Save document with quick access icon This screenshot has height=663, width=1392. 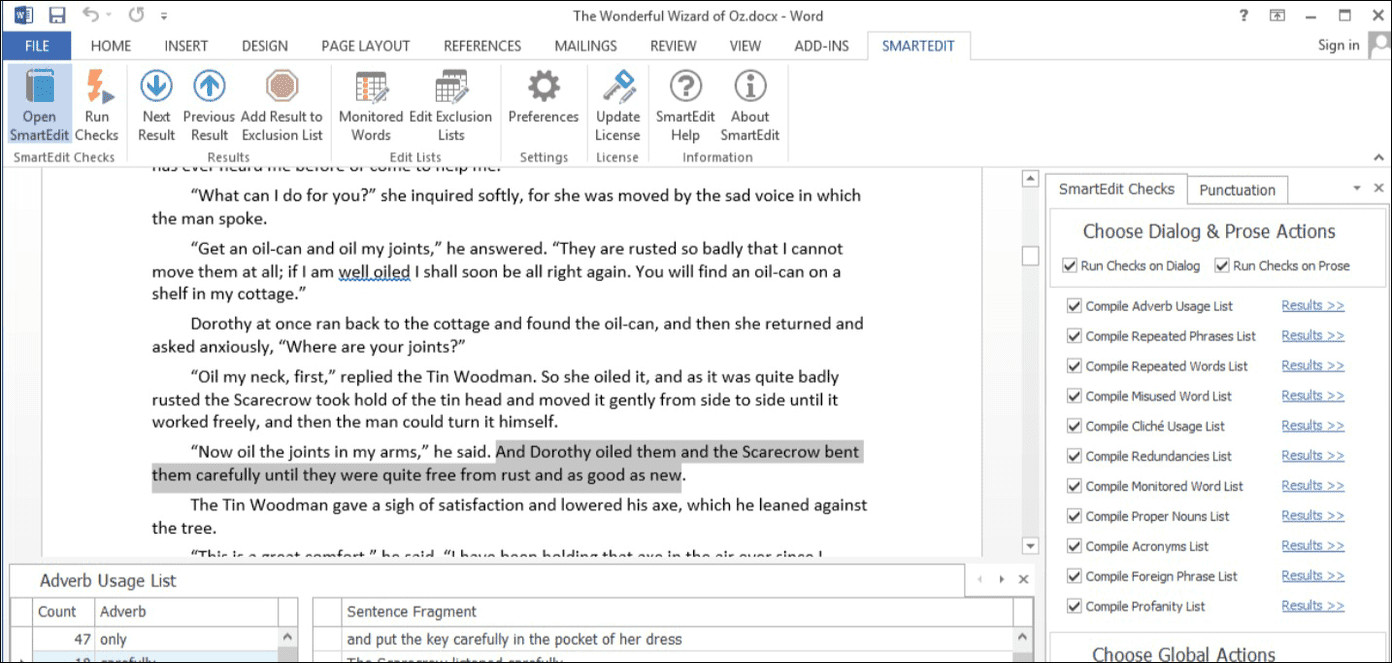pyautogui.click(x=57, y=15)
